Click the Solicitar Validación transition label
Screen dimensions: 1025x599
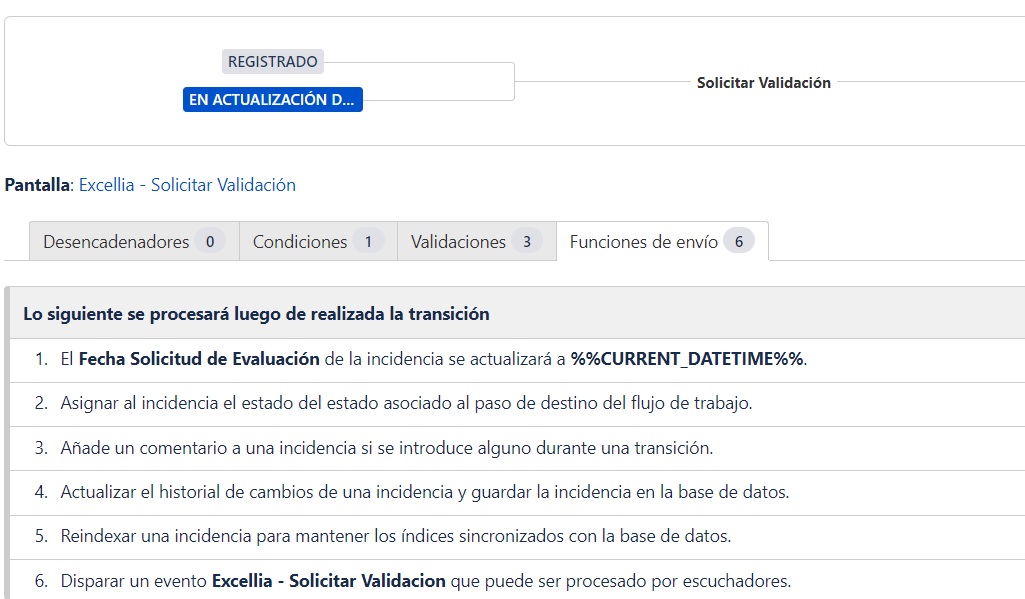(764, 83)
